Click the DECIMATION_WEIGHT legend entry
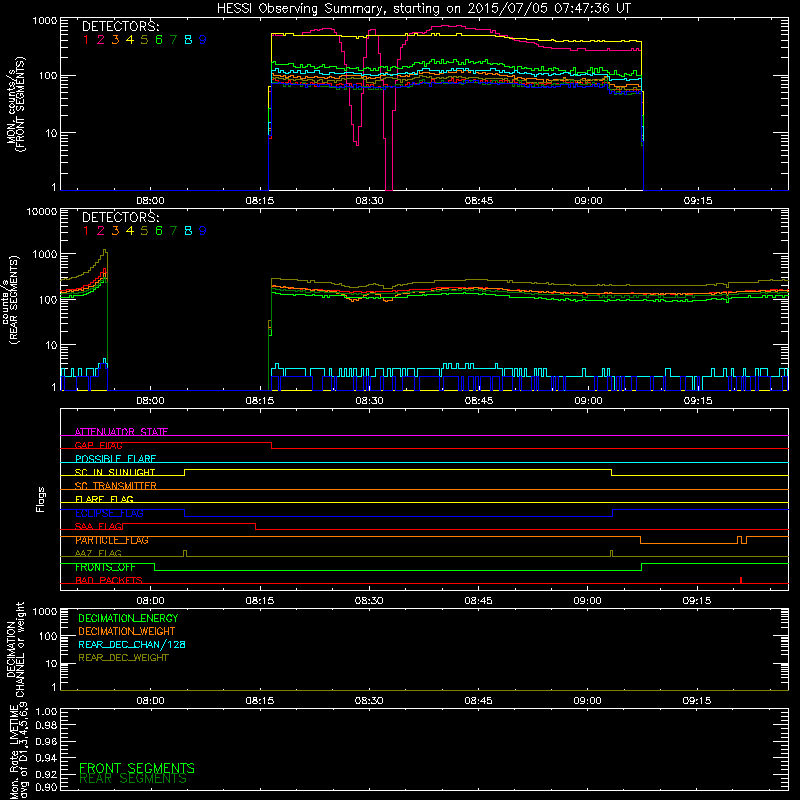 127,632
